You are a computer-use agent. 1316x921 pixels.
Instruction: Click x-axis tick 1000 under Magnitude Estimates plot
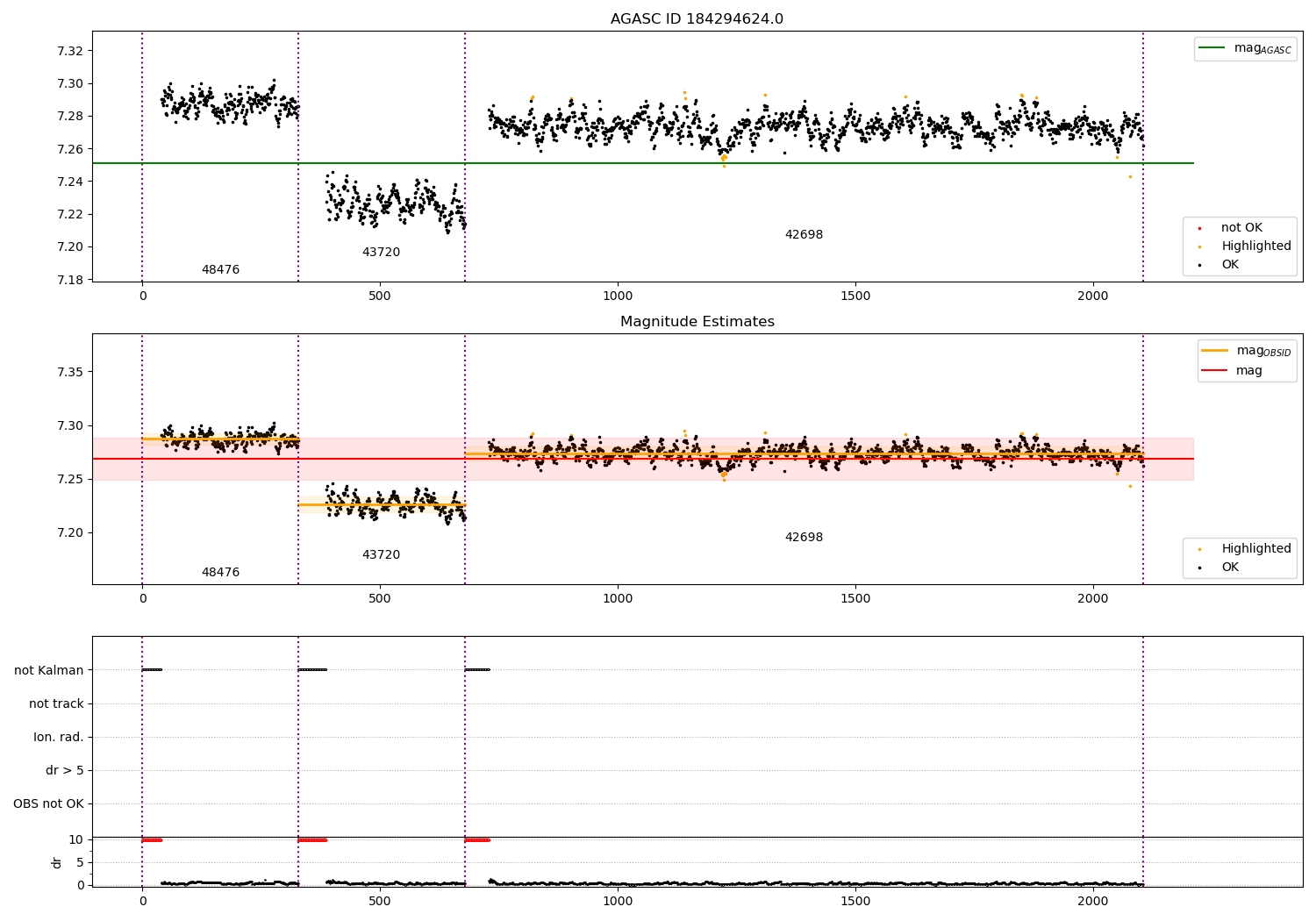pos(618,599)
